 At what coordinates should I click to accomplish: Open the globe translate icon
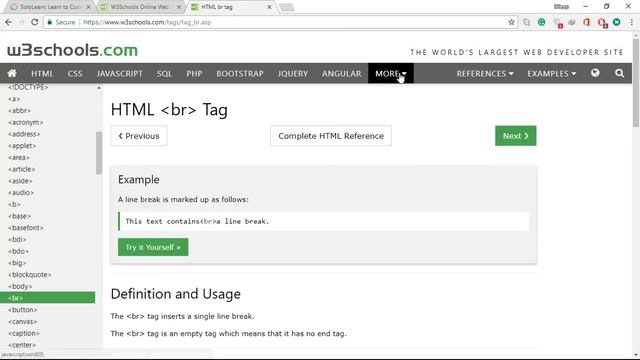coord(595,73)
